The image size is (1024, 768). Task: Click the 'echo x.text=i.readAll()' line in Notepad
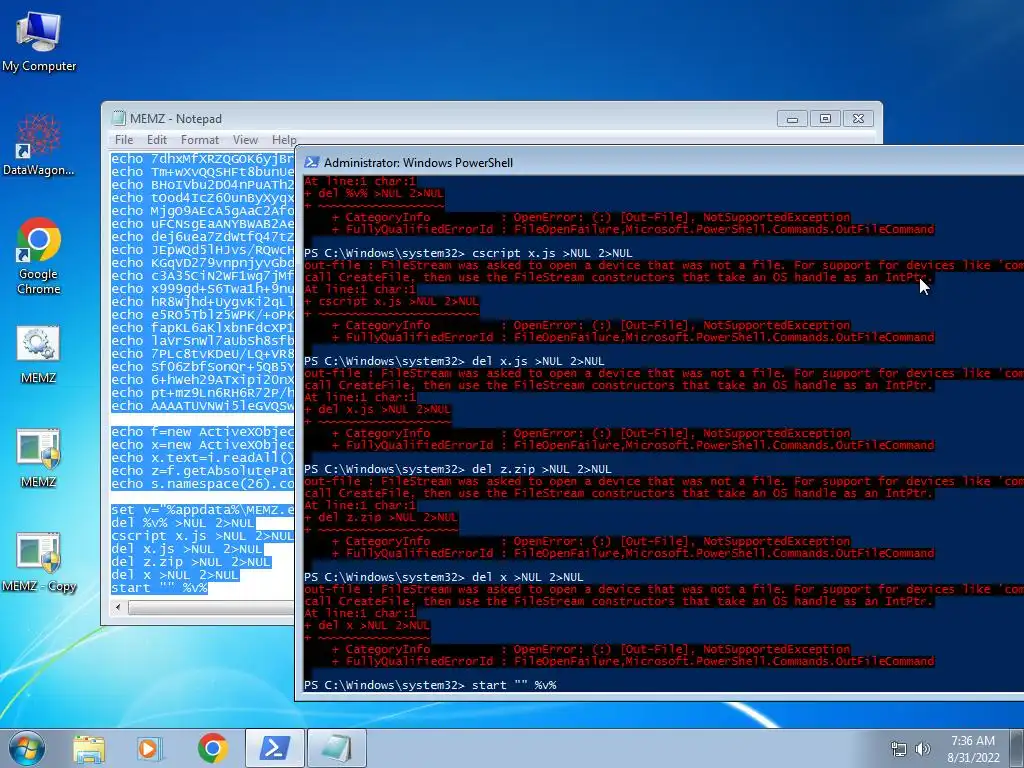(x=202, y=458)
